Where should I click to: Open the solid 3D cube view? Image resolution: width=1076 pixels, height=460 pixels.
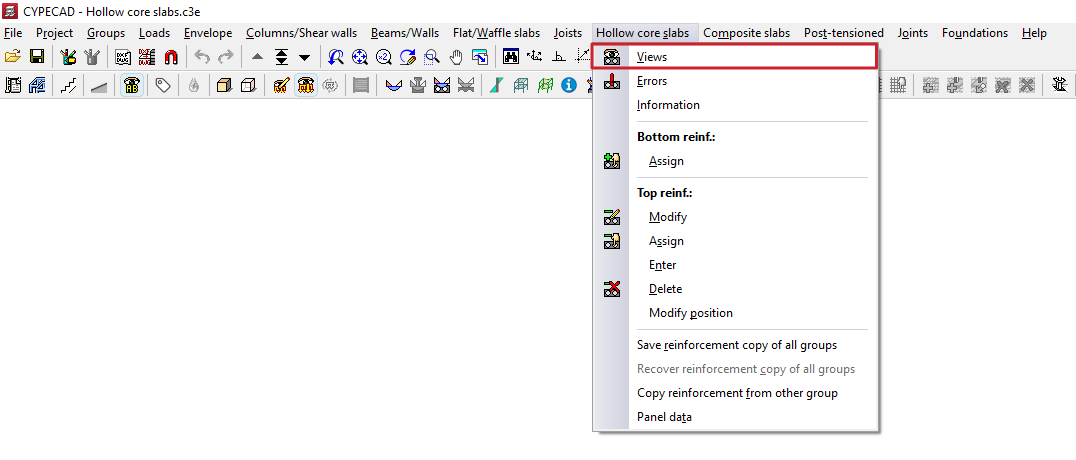pyautogui.click(x=224, y=86)
